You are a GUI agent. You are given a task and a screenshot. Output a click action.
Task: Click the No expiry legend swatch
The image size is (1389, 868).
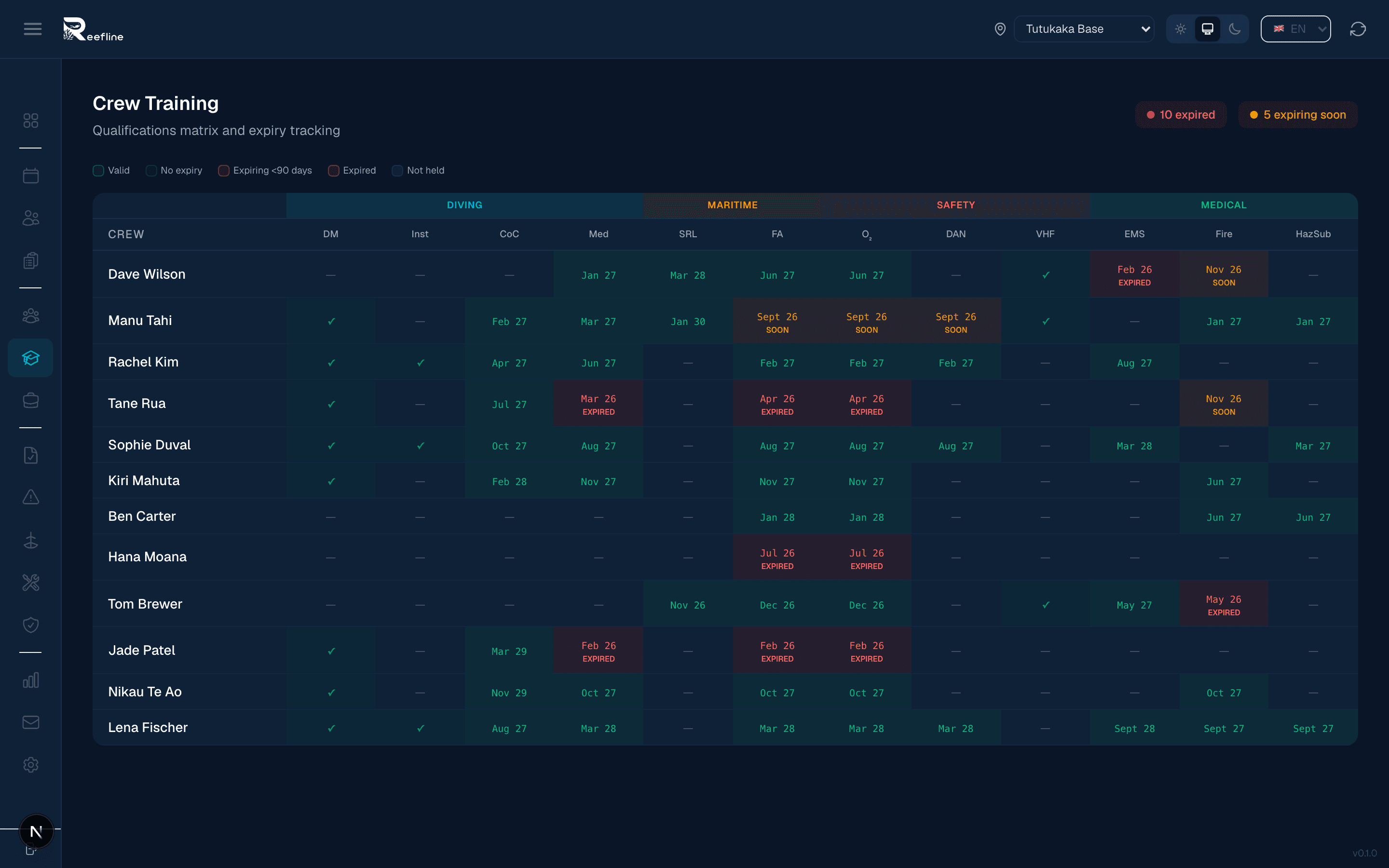point(151,171)
